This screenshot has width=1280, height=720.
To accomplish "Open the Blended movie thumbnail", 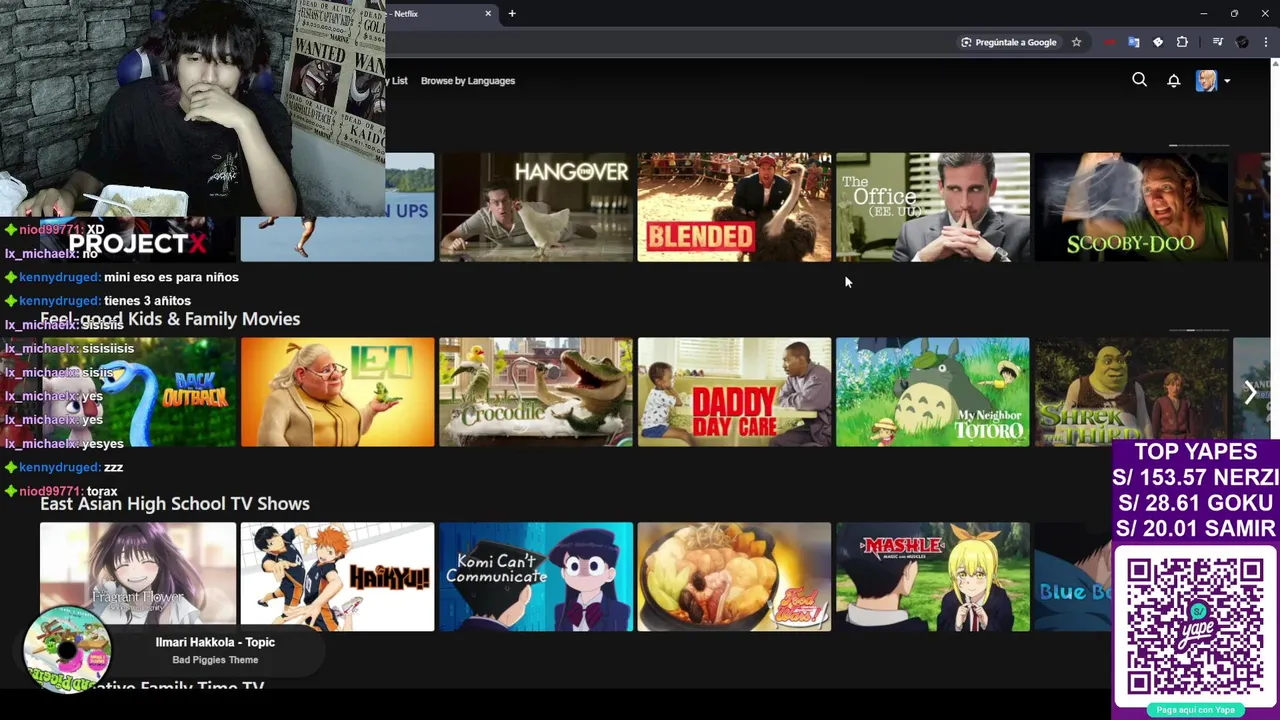I will [x=734, y=207].
